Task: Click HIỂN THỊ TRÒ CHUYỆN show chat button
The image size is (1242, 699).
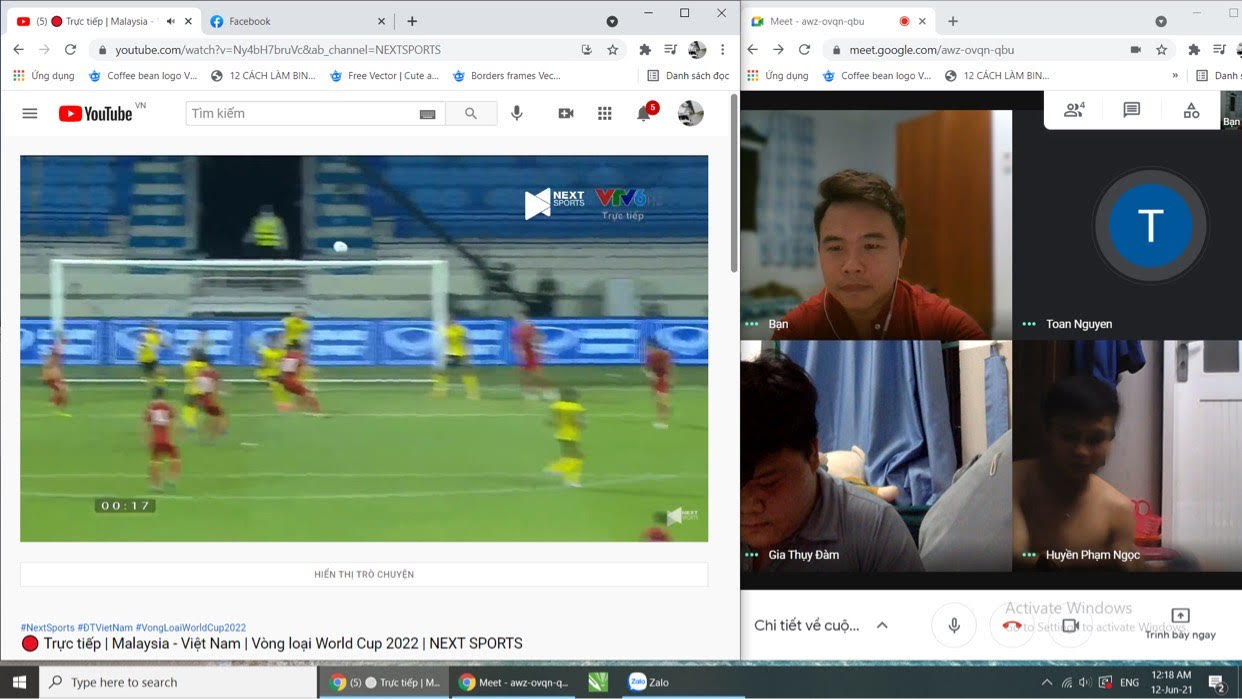Action: pos(364,575)
